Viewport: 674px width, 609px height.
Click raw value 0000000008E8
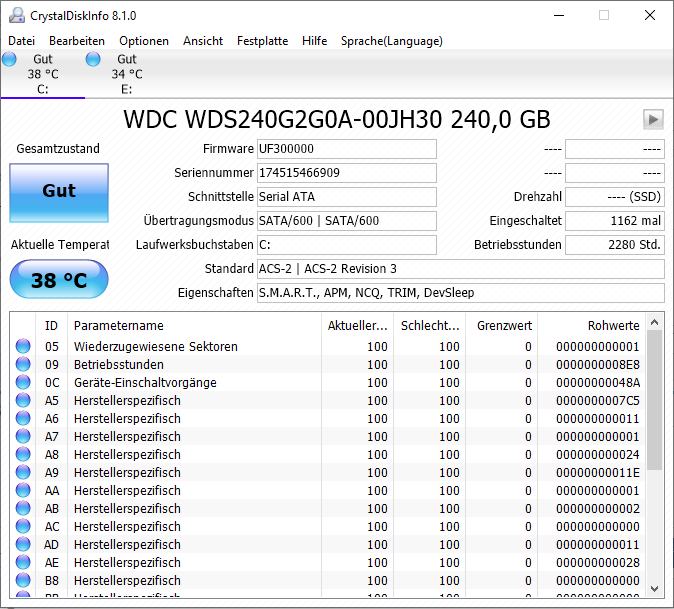(597, 365)
